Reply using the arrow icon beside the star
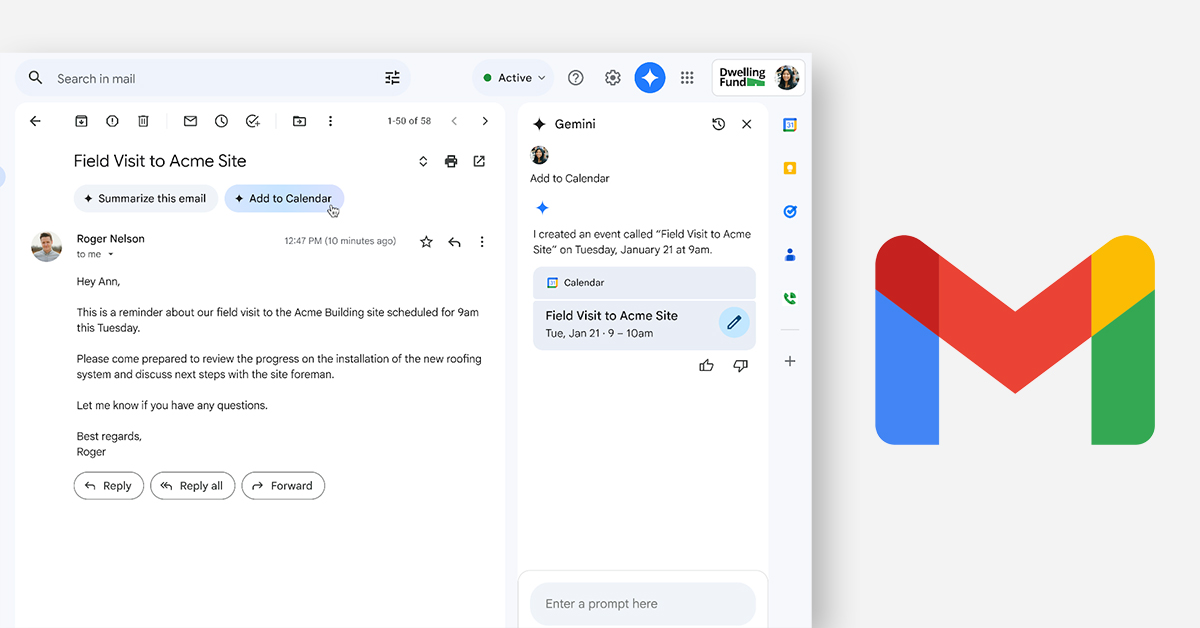 pos(454,242)
